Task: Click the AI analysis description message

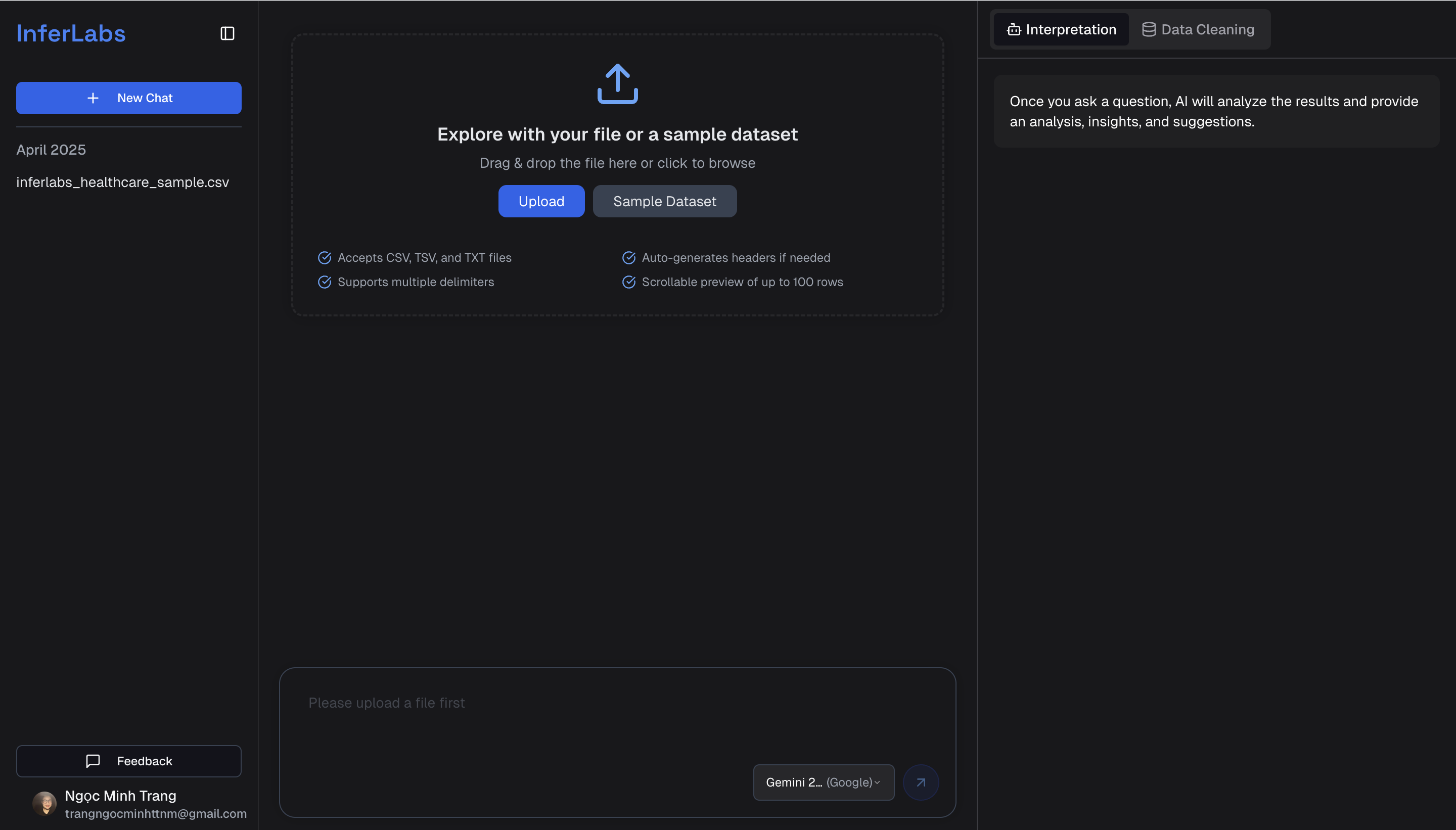Action: click(x=1216, y=111)
